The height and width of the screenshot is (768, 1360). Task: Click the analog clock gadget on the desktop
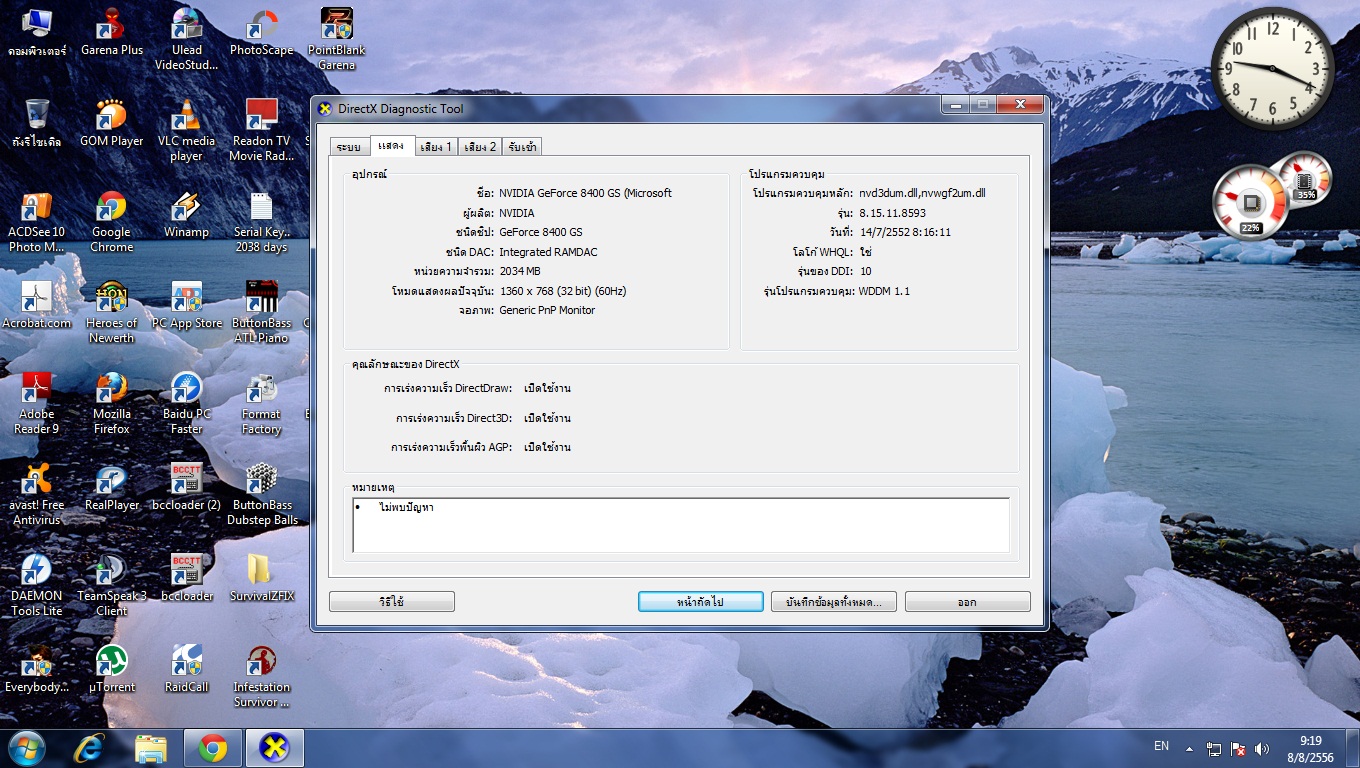[1272, 68]
